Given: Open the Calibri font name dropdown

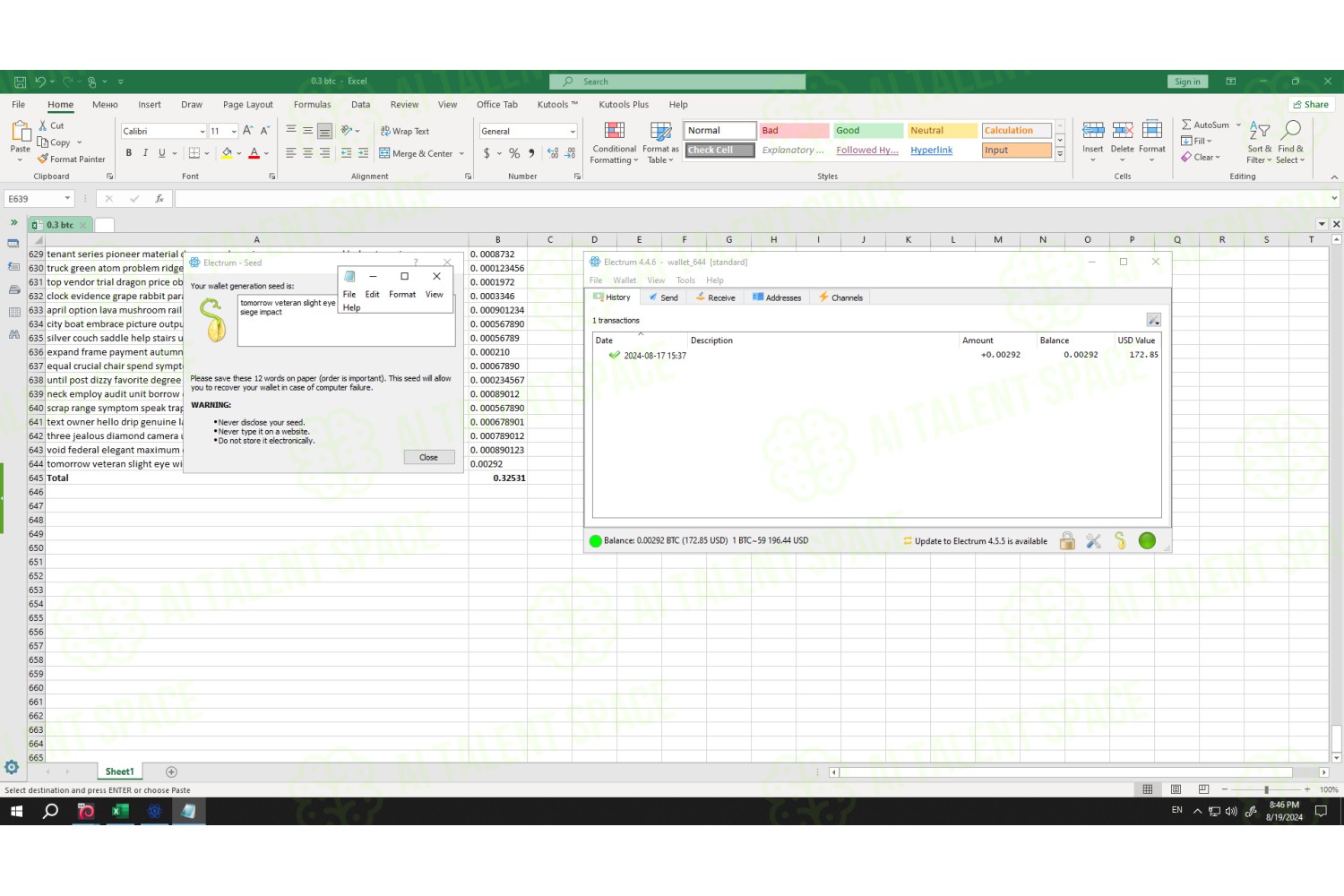Looking at the screenshot, I should tap(202, 132).
